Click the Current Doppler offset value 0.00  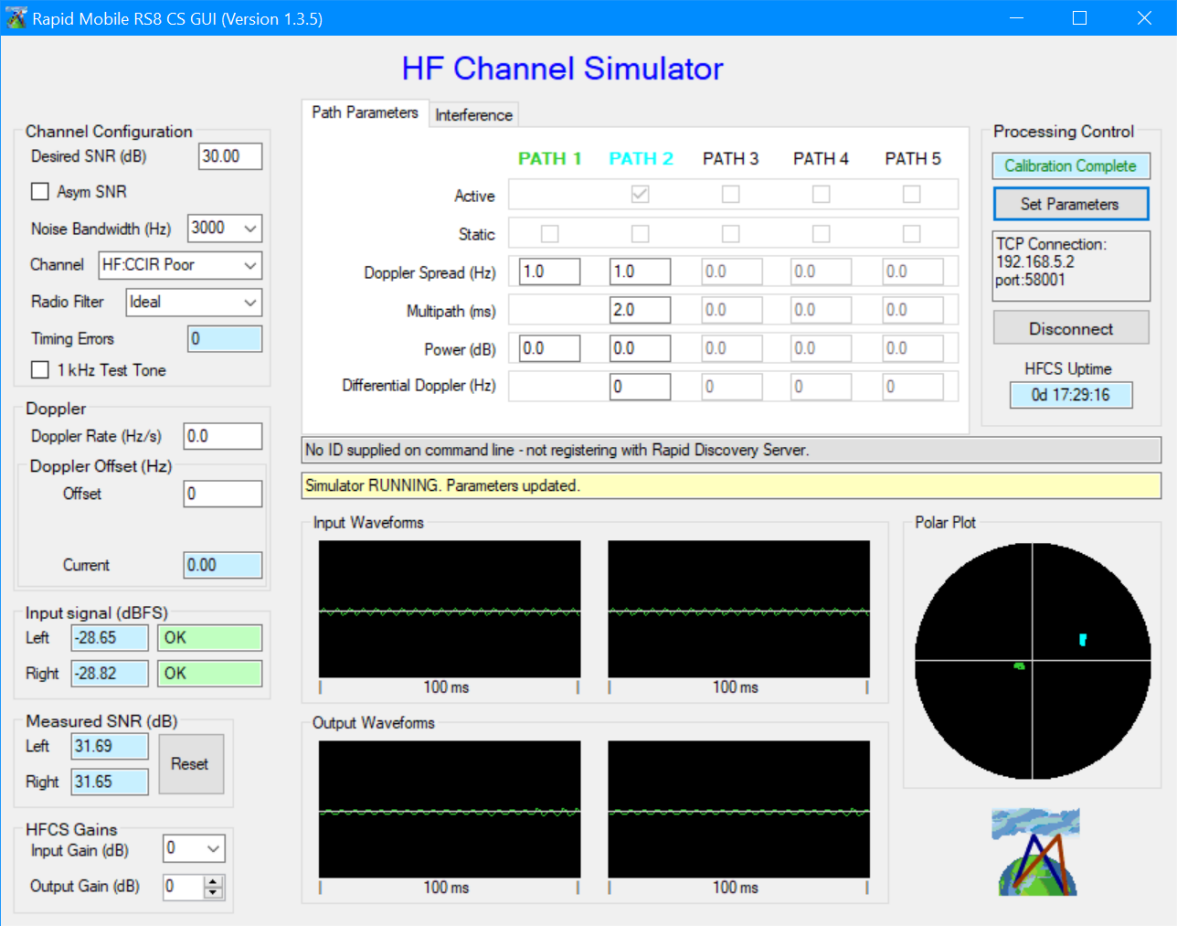(x=223, y=565)
